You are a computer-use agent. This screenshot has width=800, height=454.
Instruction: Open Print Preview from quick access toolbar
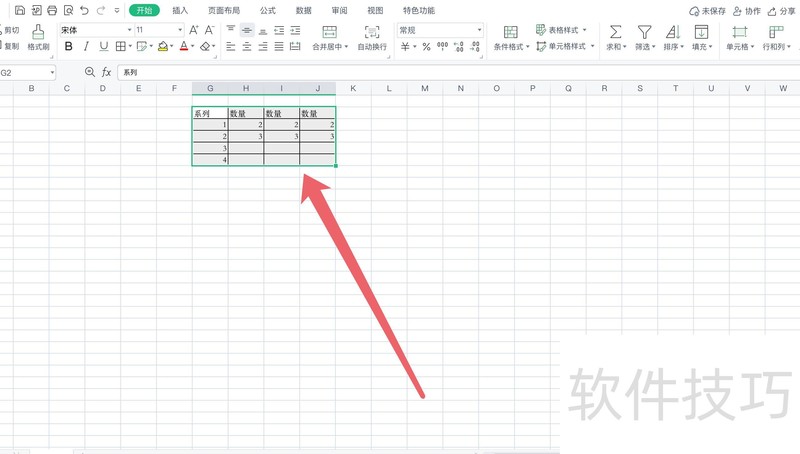(68, 10)
